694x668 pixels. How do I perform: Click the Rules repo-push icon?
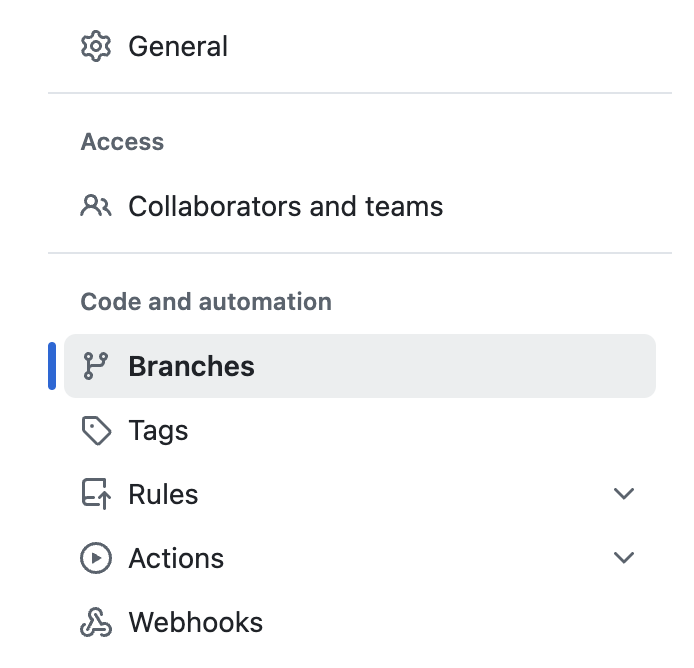96,494
